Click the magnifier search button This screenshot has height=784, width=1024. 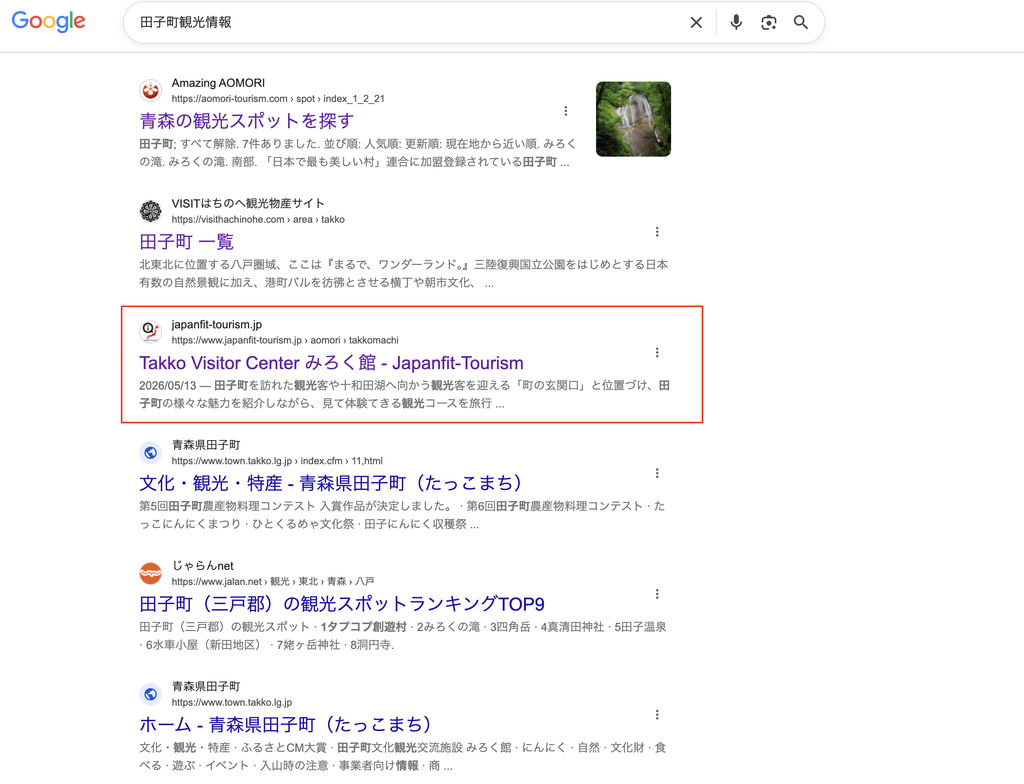801,22
